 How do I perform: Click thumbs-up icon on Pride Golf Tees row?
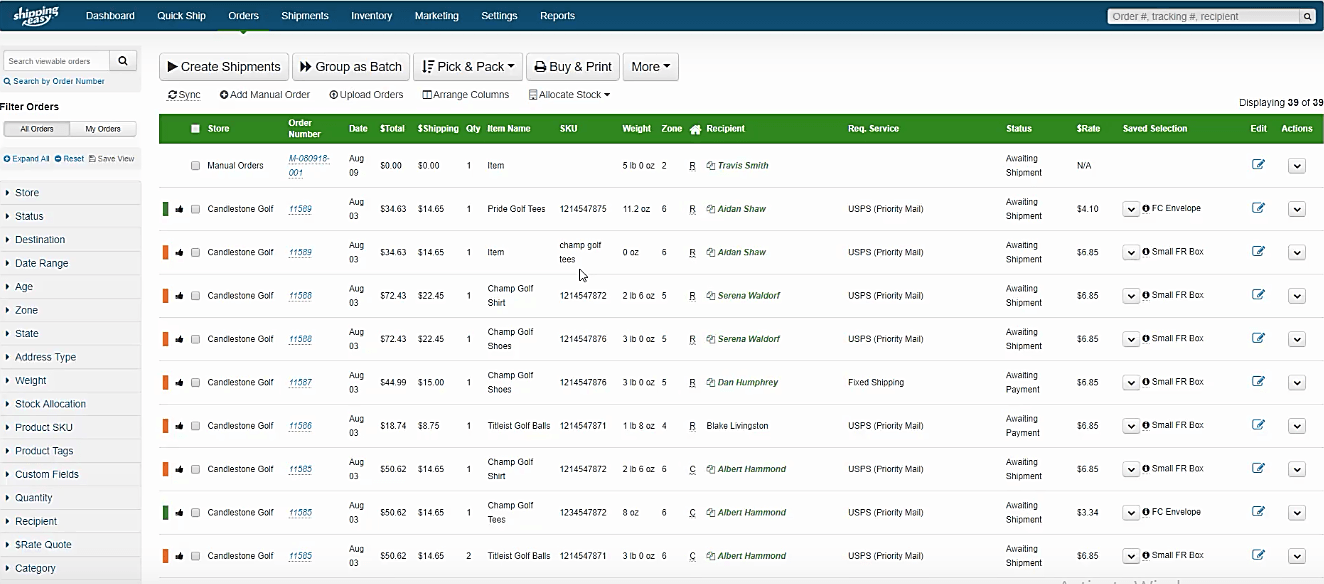(179, 209)
